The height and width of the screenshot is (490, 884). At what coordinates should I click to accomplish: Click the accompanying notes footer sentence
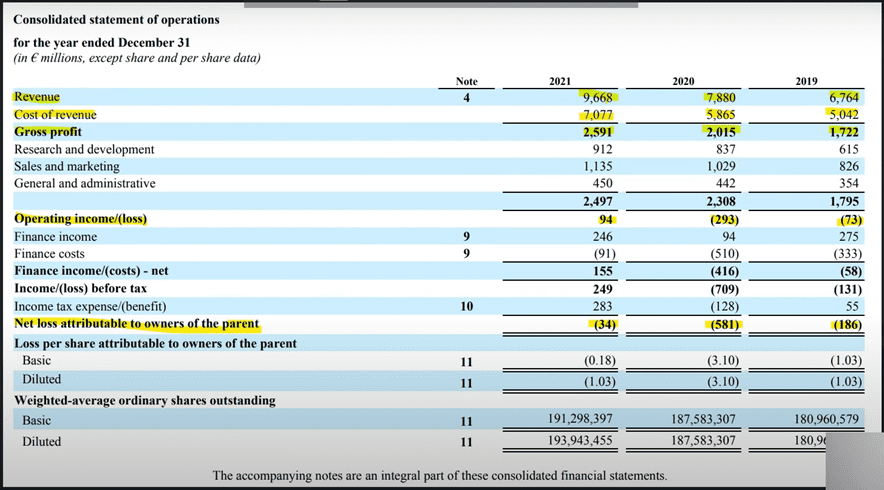pos(440,475)
